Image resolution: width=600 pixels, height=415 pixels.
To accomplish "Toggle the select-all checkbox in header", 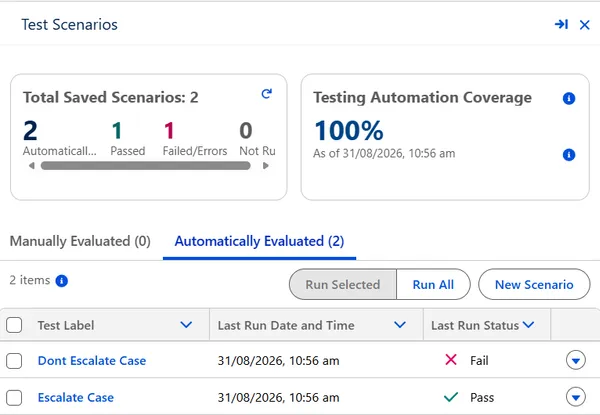I will 14,325.
